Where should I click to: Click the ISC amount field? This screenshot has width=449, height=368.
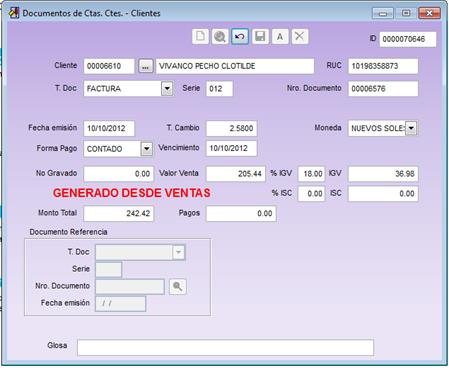coord(383,194)
